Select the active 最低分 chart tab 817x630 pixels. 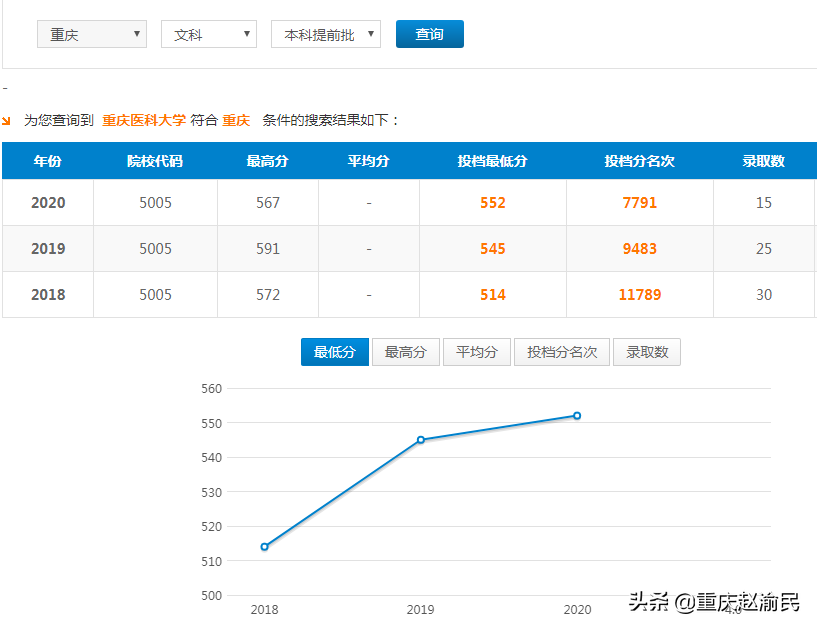point(334,352)
